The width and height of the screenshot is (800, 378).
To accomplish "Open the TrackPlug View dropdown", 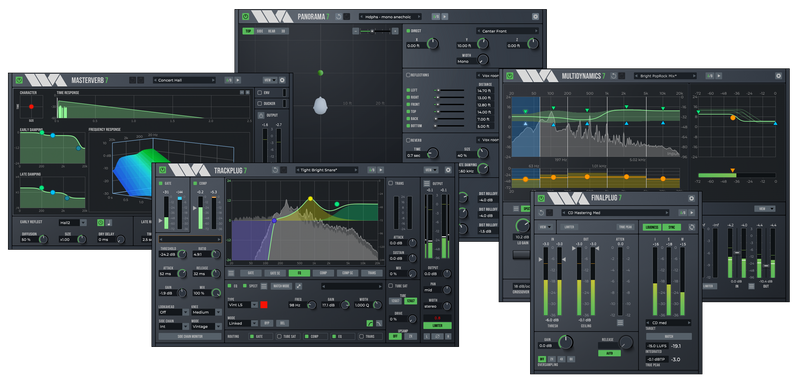I will tap(431, 170).
